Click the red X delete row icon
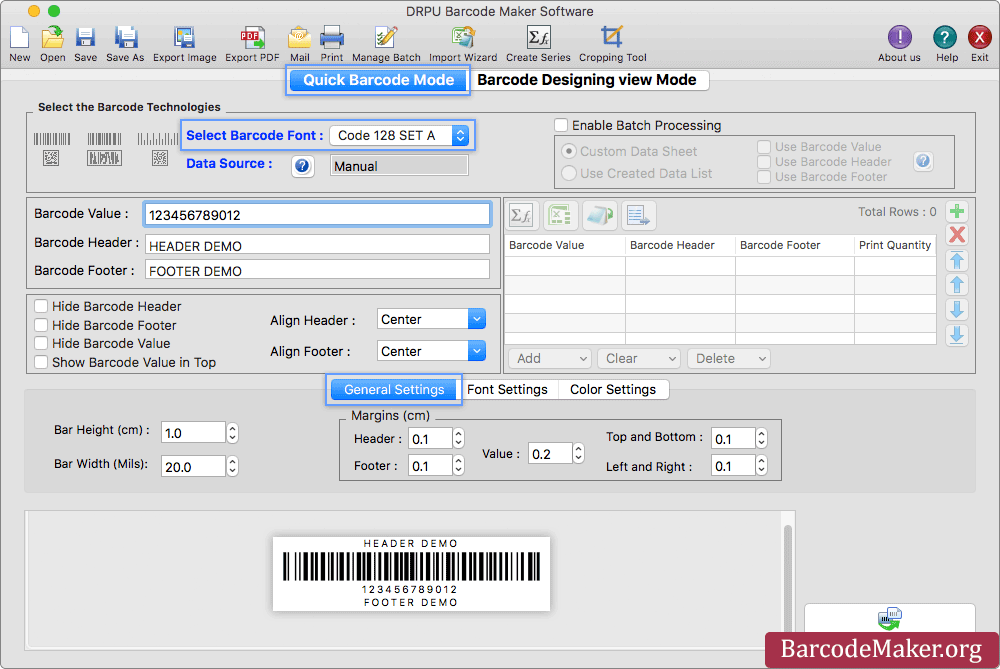The width and height of the screenshot is (1000, 669). tap(957, 235)
